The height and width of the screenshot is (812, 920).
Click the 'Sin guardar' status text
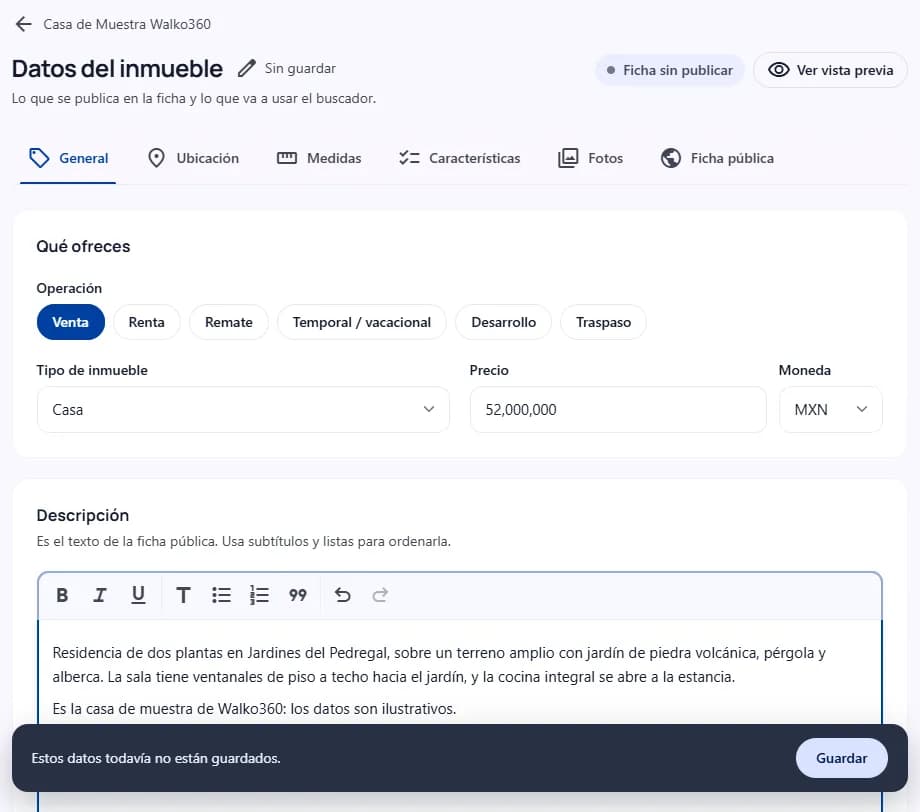click(x=300, y=68)
